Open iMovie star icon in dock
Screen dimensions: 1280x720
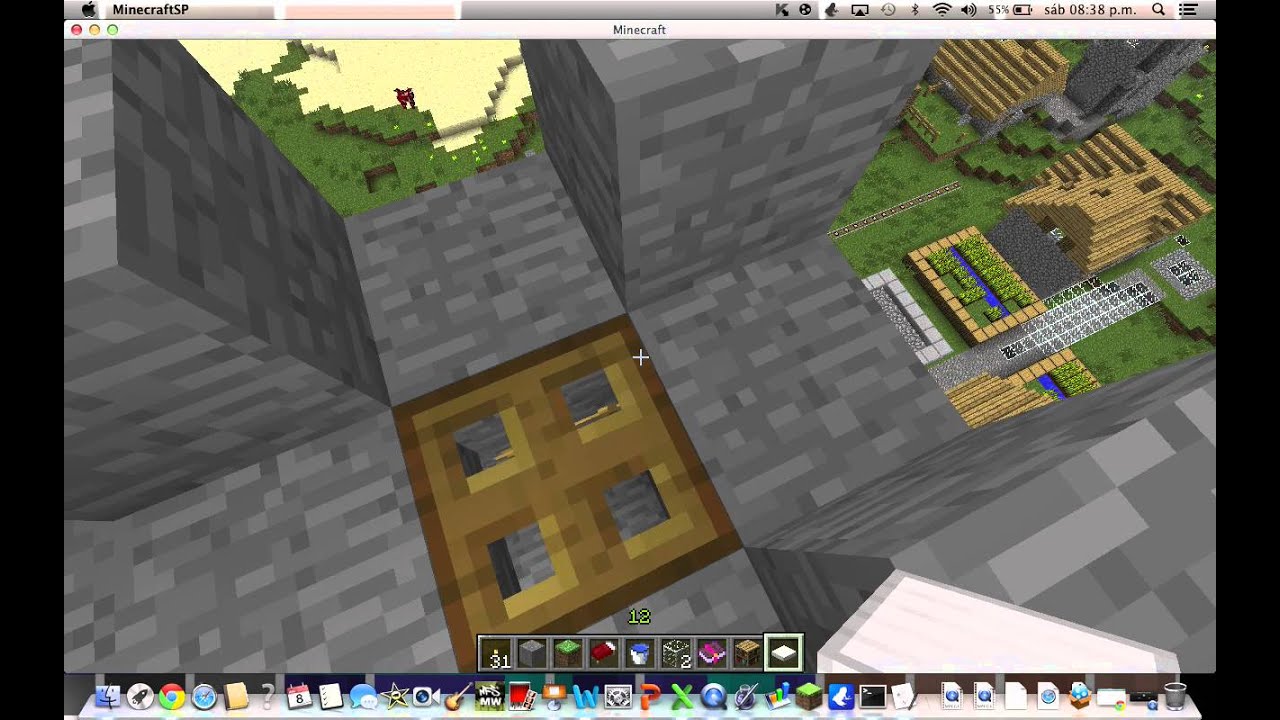click(x=394, y=695)
